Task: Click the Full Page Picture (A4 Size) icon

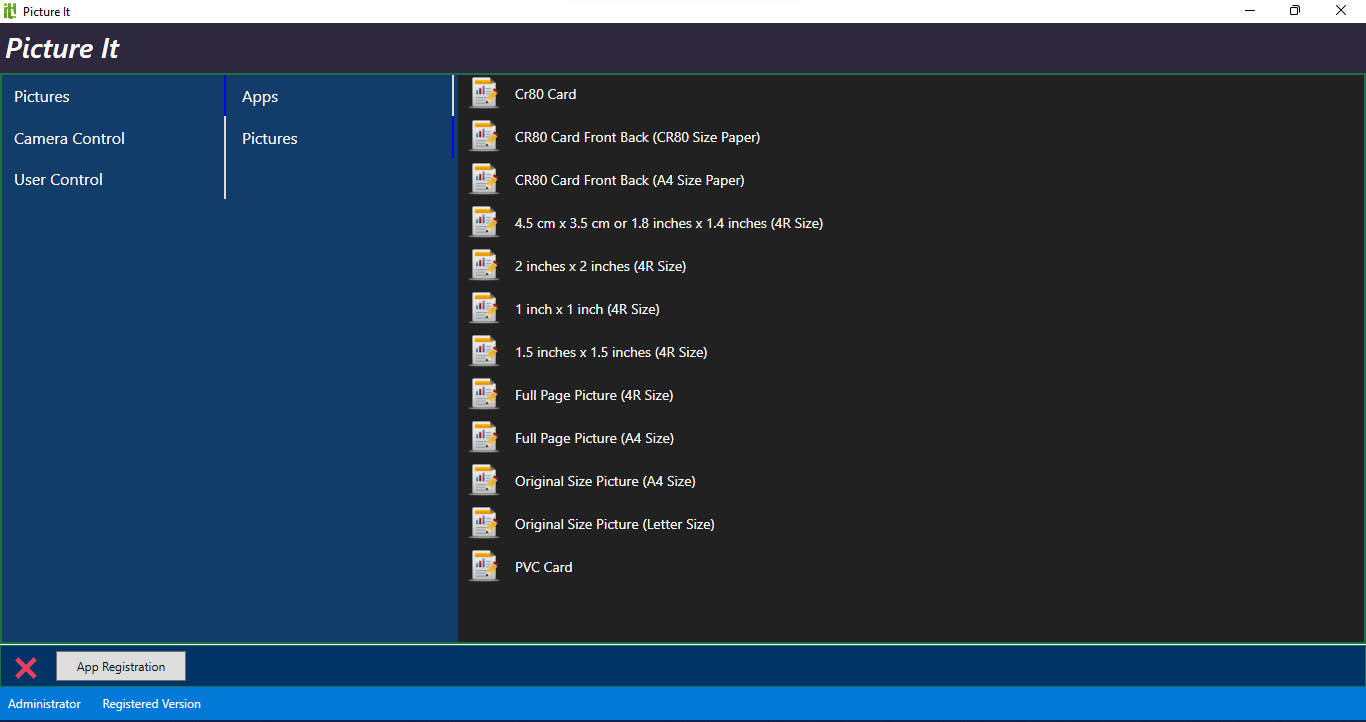Action: pyautogui.click(x=484, y=437)
